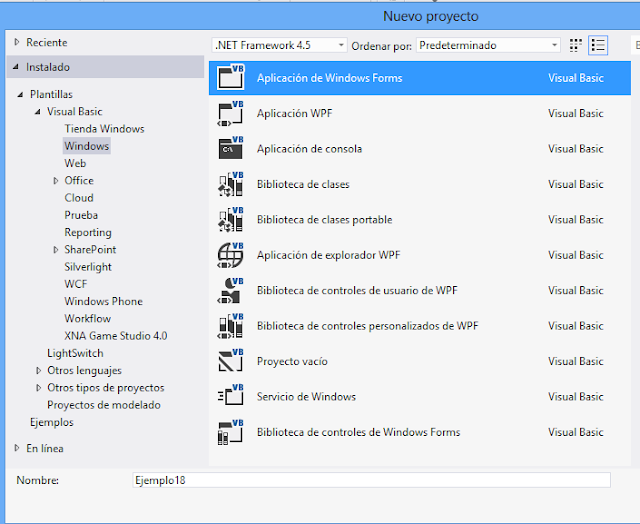Expand the En línea section arrow

click(x=17, y=448)
